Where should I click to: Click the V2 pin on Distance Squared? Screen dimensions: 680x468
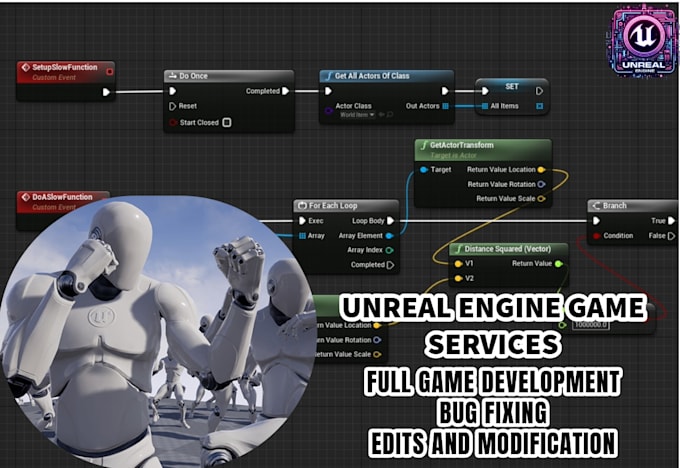[458, 278]
